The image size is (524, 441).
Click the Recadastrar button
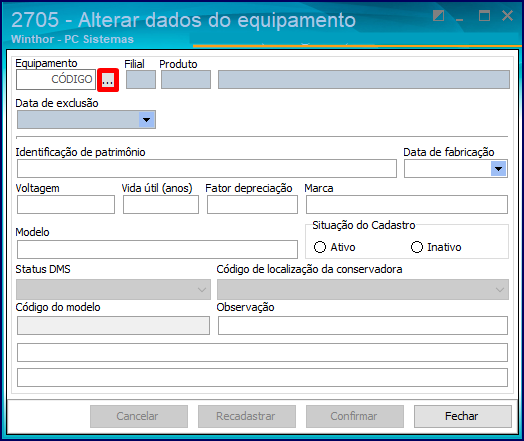point(247,416)
